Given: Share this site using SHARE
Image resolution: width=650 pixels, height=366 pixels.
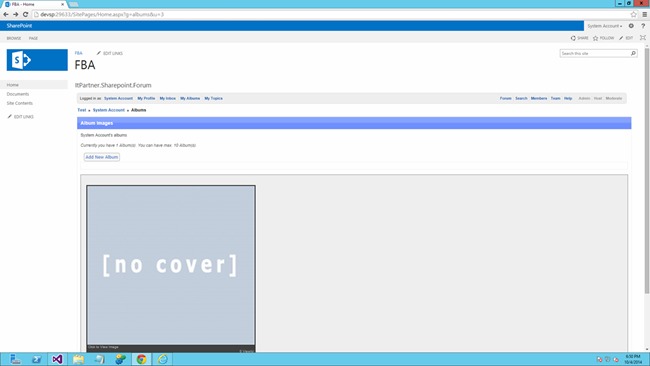Looking at the screenshot, I should 580,38.
